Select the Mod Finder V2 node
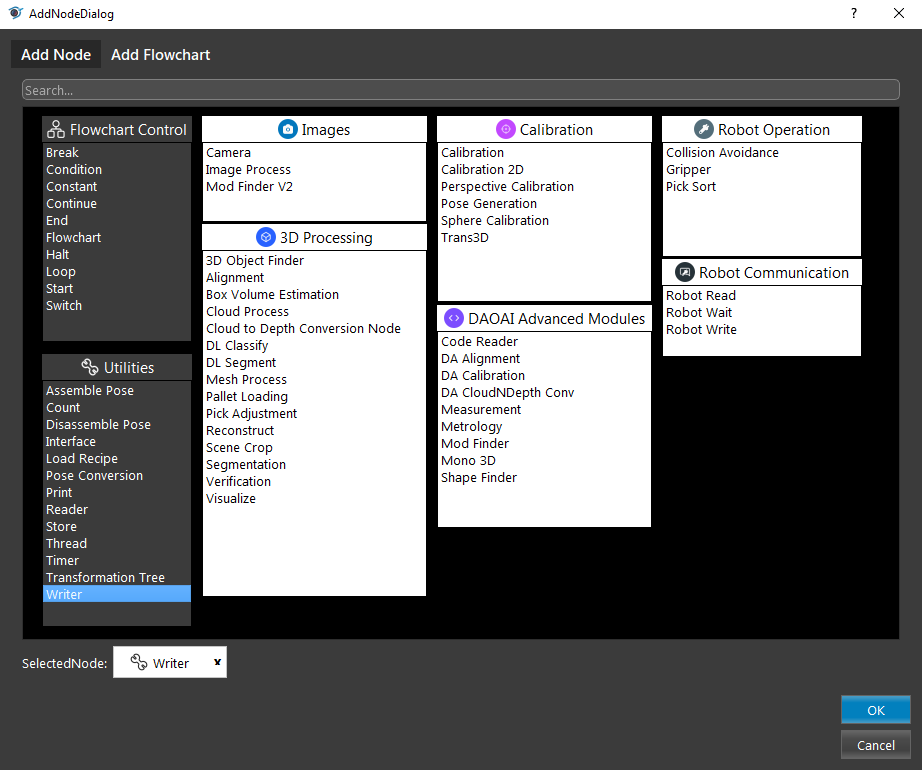The height and width of the screenshot is (770, 922). click(249, 186)
